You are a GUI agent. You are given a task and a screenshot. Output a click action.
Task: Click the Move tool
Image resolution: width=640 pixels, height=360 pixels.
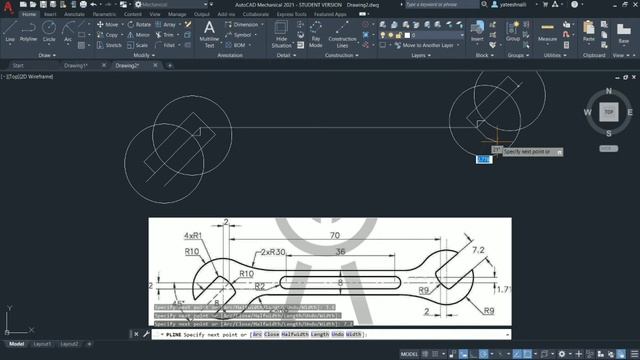[x=107, y=24]
